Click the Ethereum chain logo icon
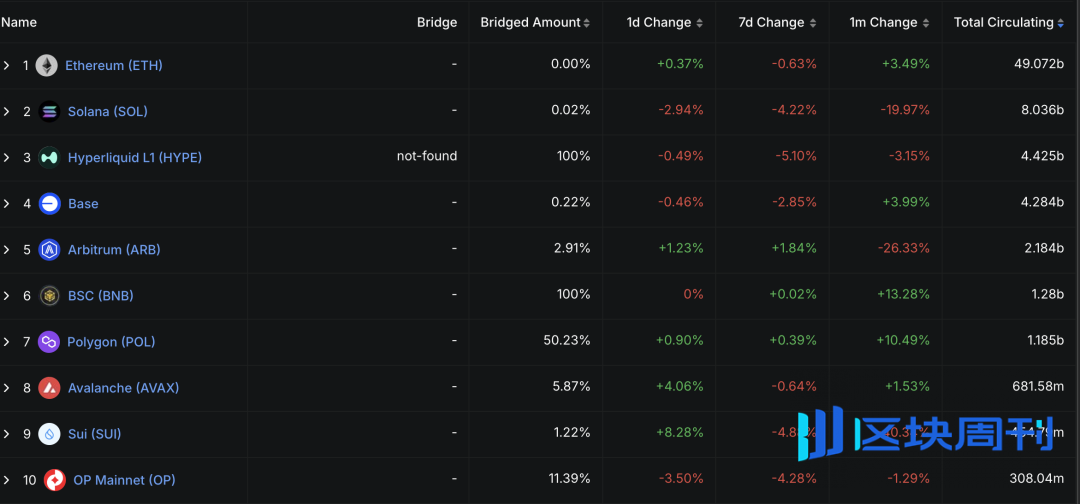The image size is (1080, 504). pos(47,65)
